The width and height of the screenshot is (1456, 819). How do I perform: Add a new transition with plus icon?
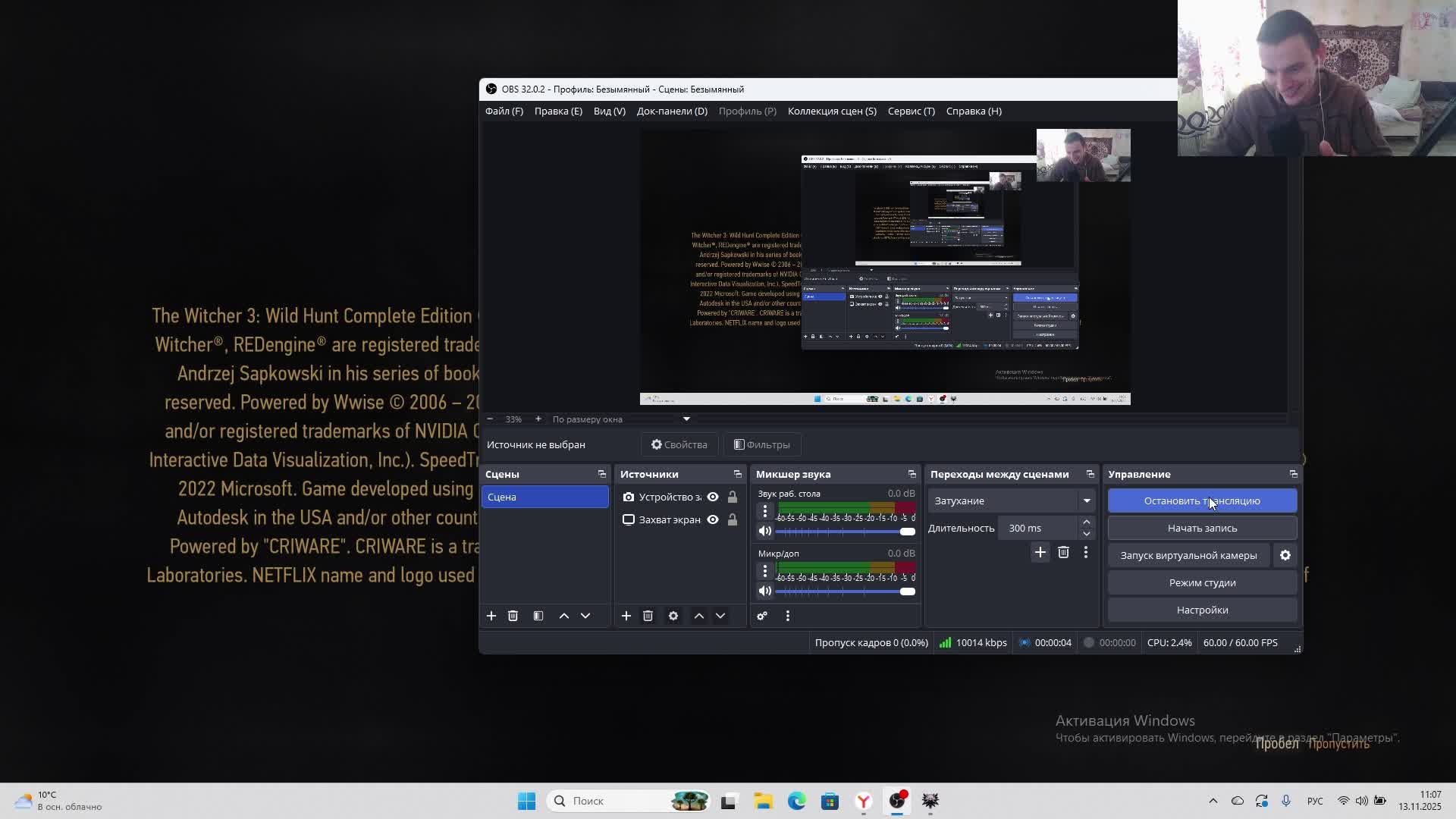pos(1040,553)
